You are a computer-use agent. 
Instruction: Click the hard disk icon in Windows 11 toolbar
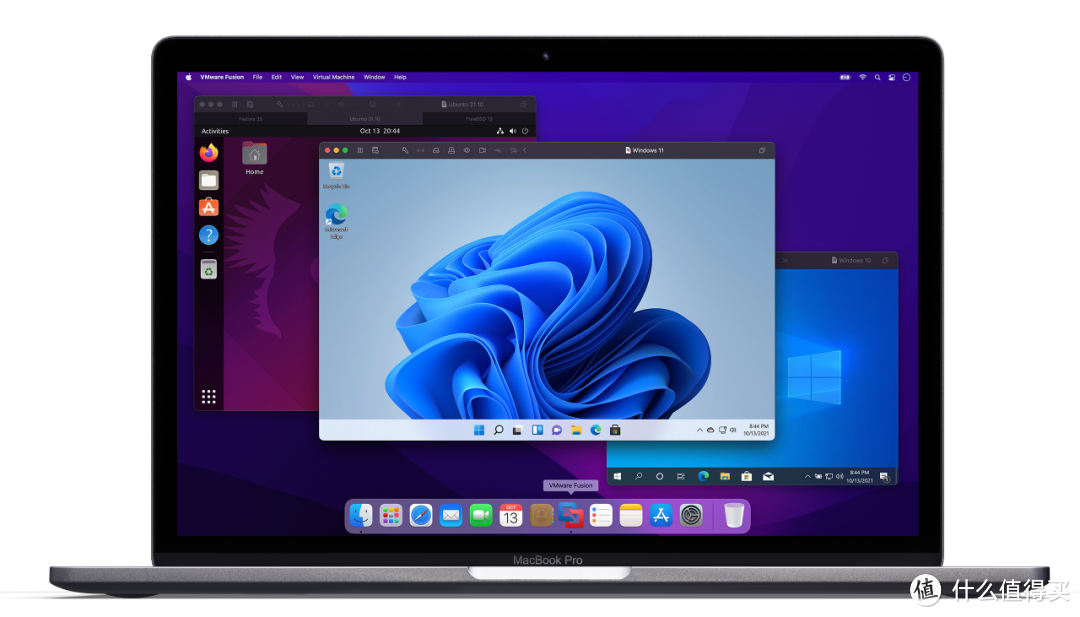point(436,150)
